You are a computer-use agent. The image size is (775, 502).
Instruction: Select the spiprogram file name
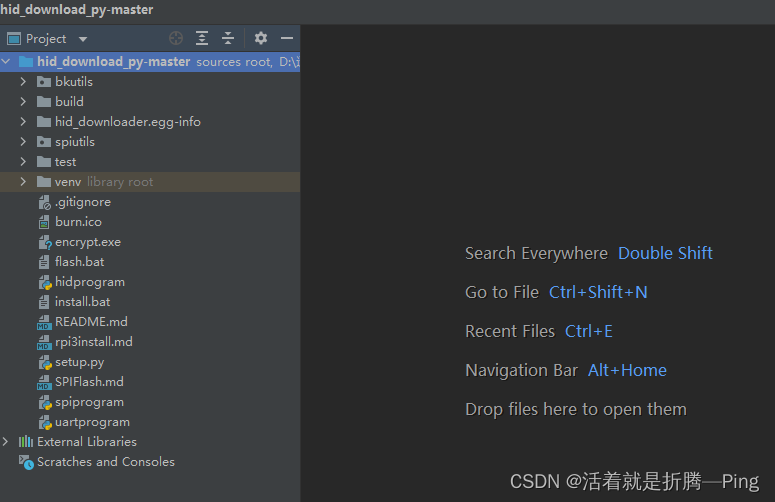click(89, 402)
